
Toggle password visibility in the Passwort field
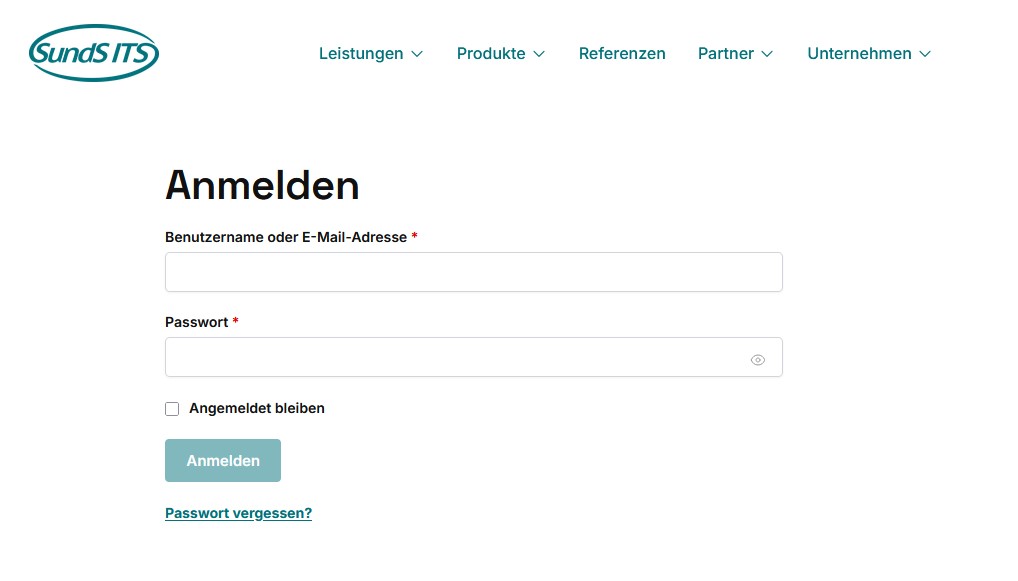[757, 358]
